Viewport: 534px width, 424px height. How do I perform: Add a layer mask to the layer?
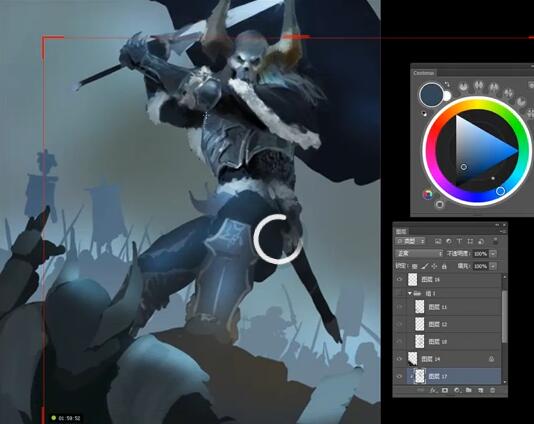pyautogui.click(x=445, y=390)
